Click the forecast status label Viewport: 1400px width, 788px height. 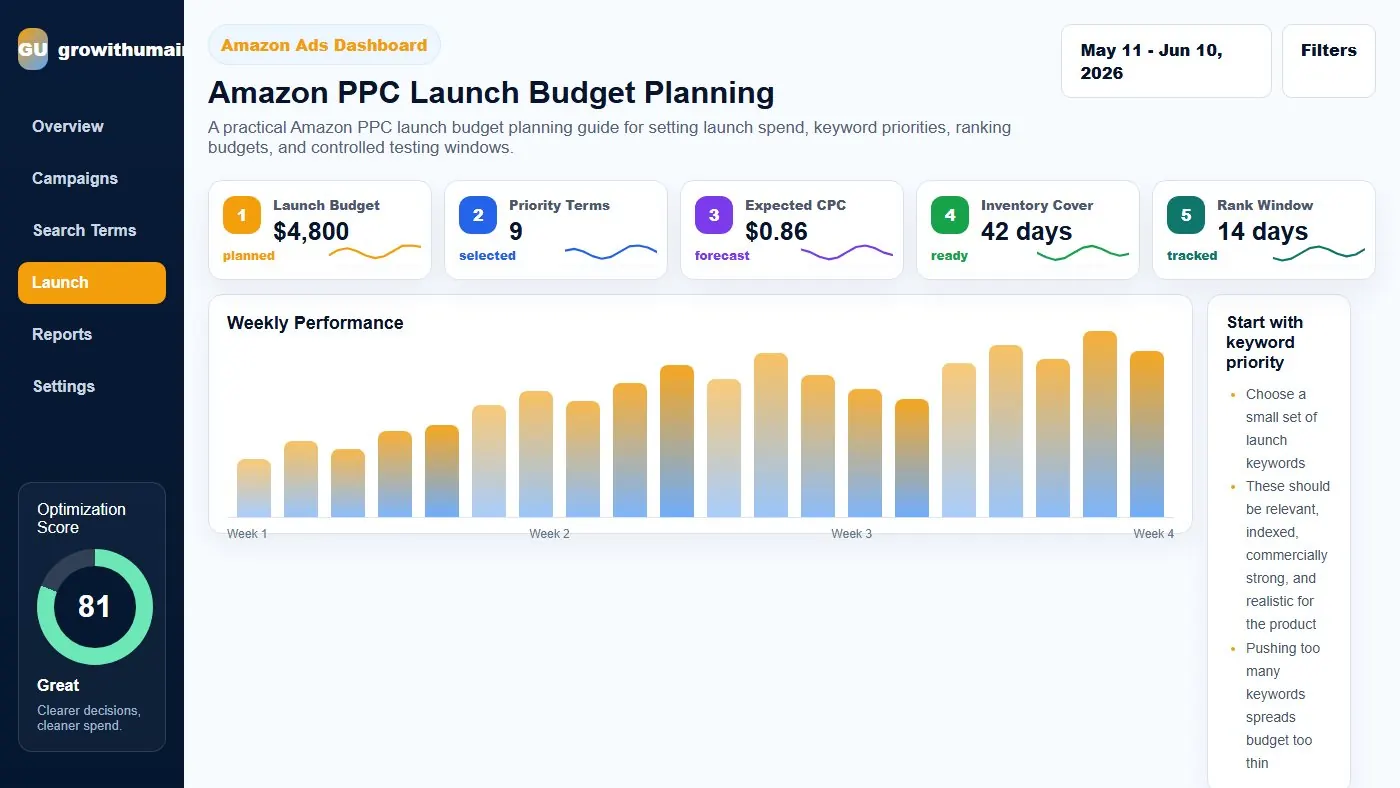722,256
